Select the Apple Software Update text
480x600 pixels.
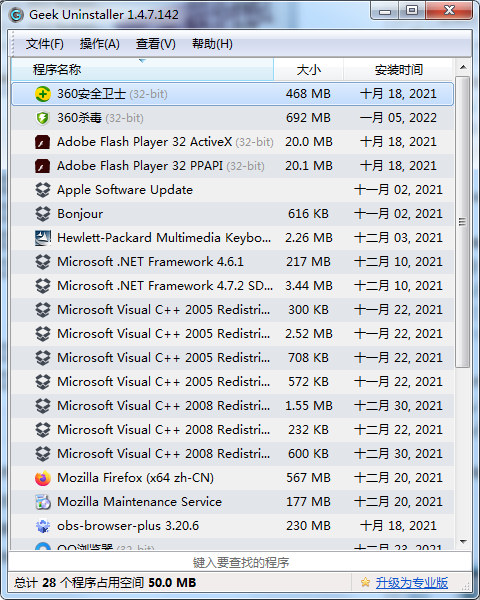125,190
